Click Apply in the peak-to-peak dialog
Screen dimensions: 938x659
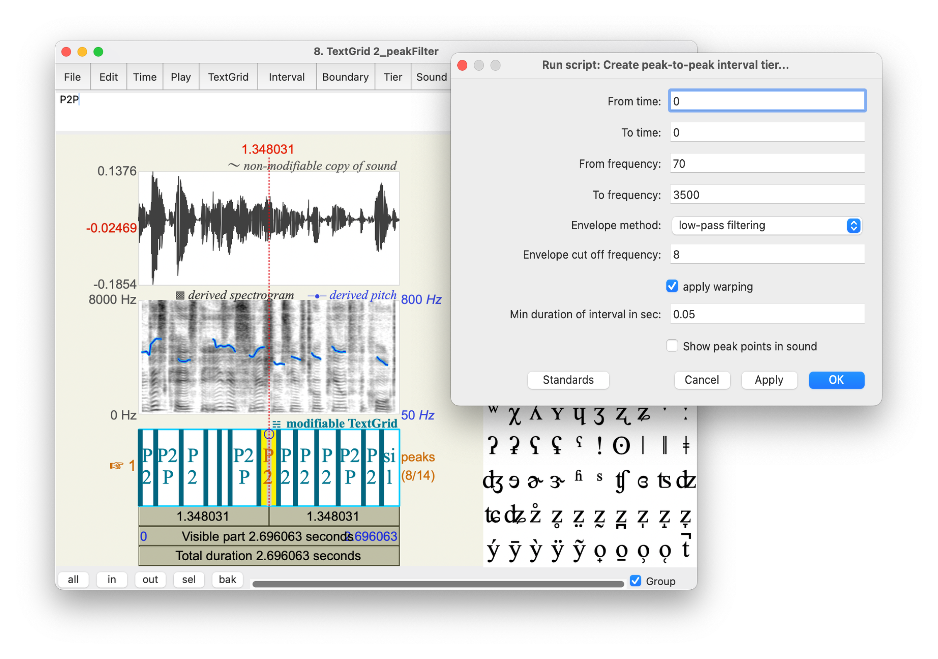point(769,380)
